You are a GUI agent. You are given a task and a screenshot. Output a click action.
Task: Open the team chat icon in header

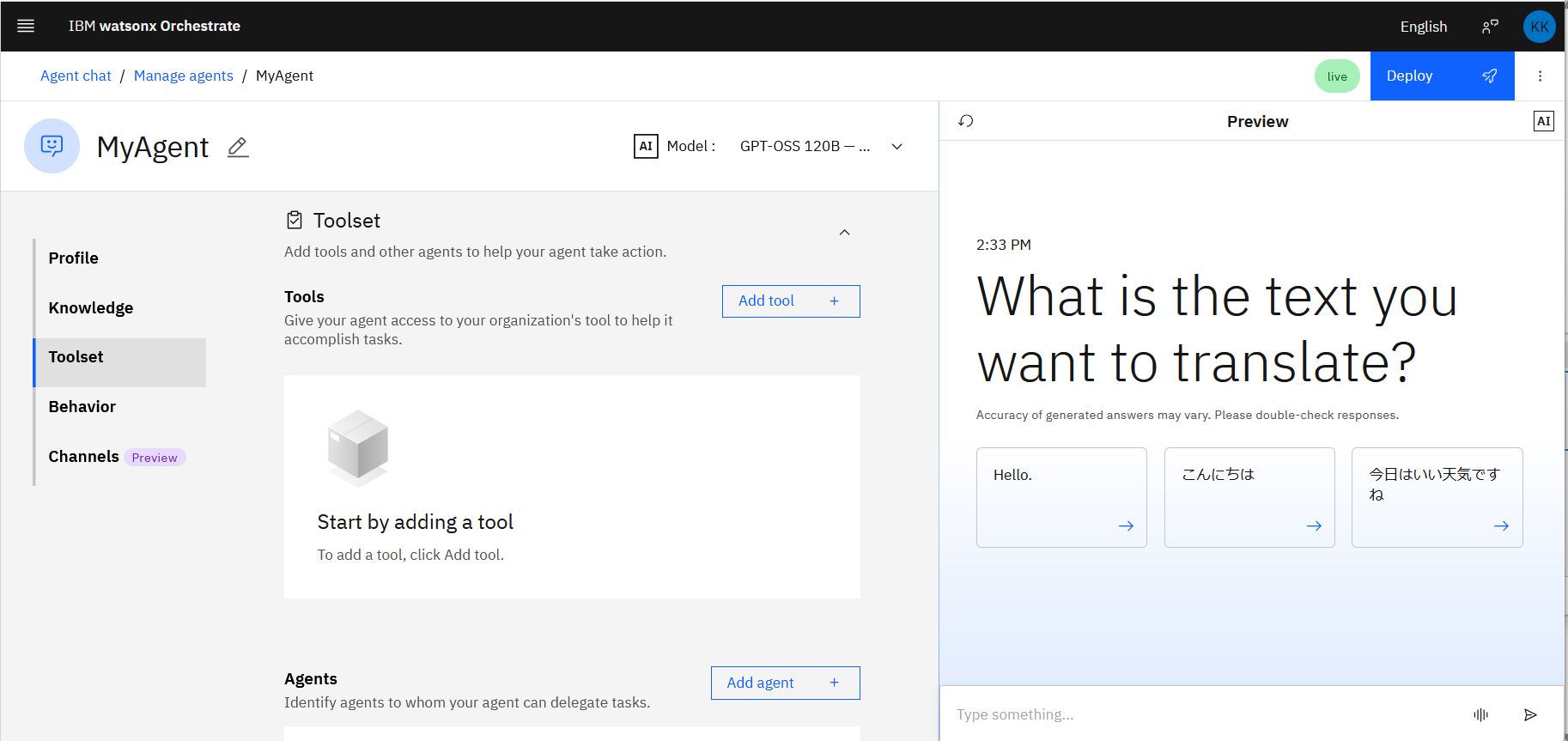coord(1490,27)
